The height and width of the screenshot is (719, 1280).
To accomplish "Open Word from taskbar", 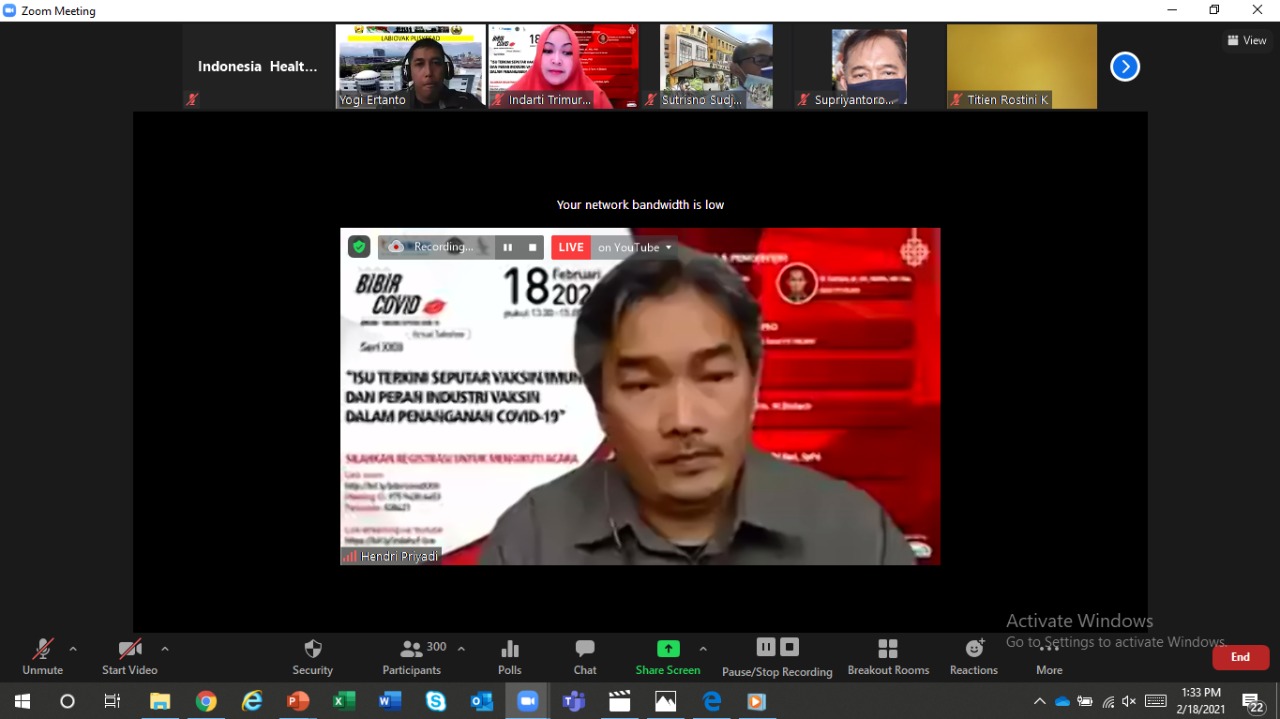I will point(390,701).
